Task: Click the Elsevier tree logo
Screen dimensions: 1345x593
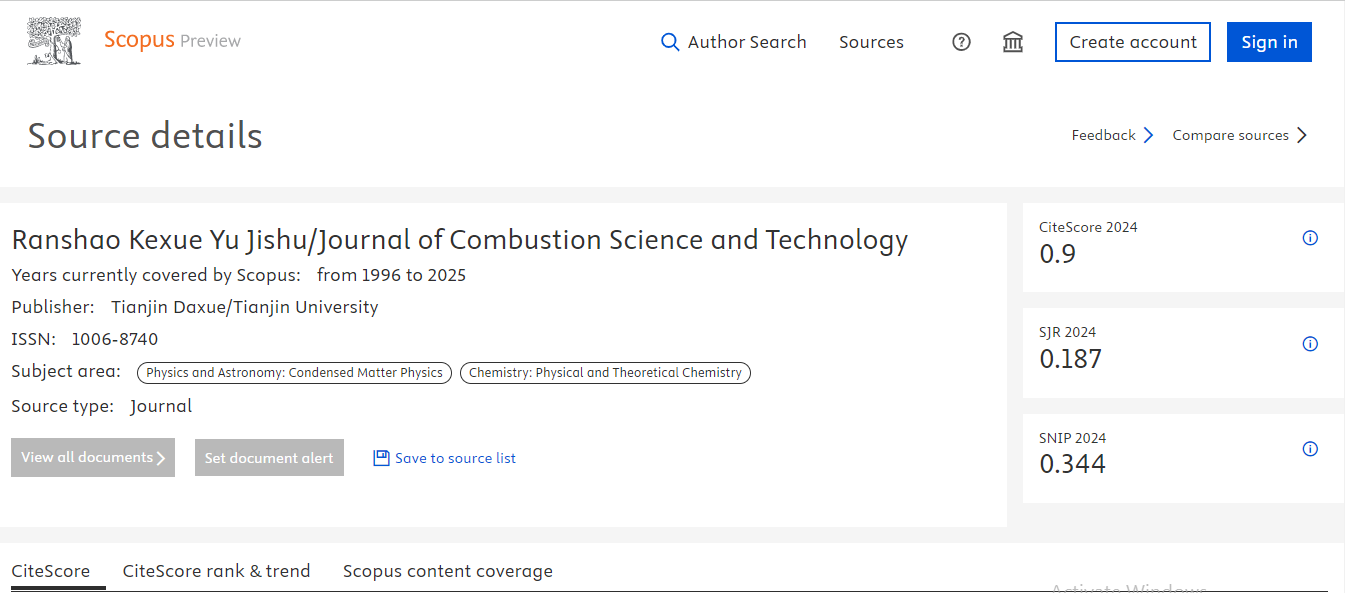Action: coord(54,41)
